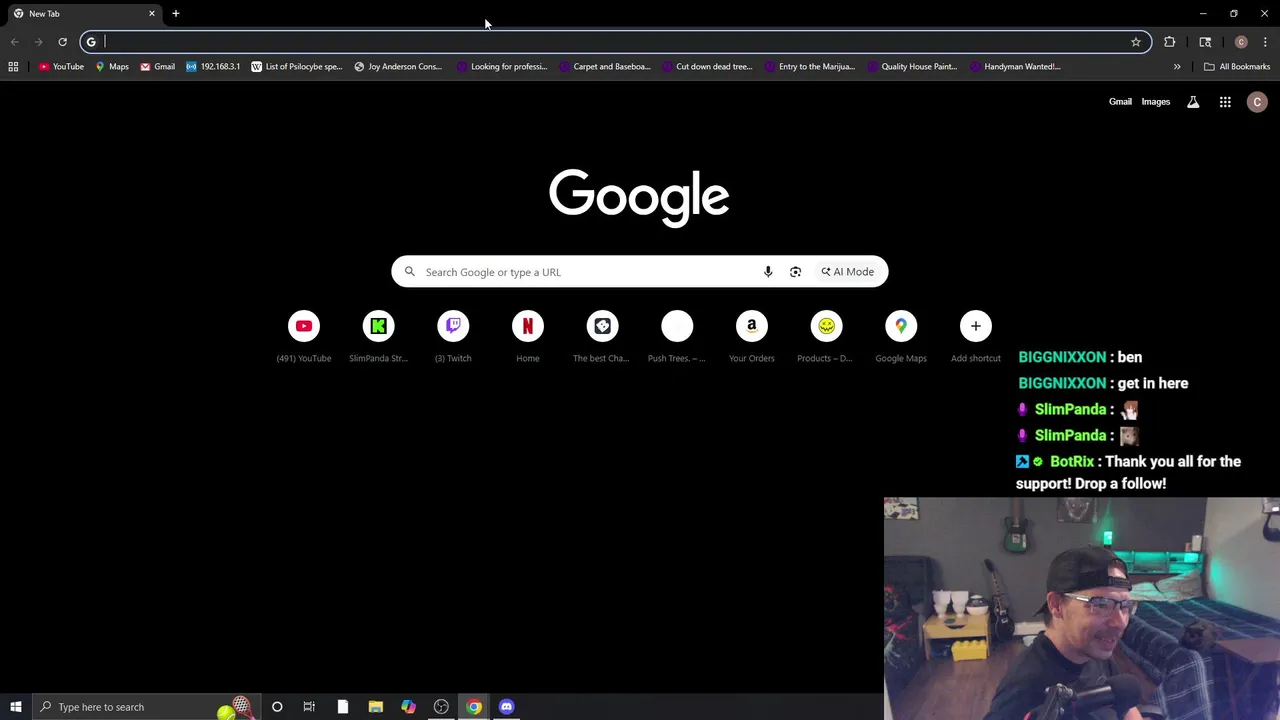Click the tab search side panel icon

[1205, 42]
